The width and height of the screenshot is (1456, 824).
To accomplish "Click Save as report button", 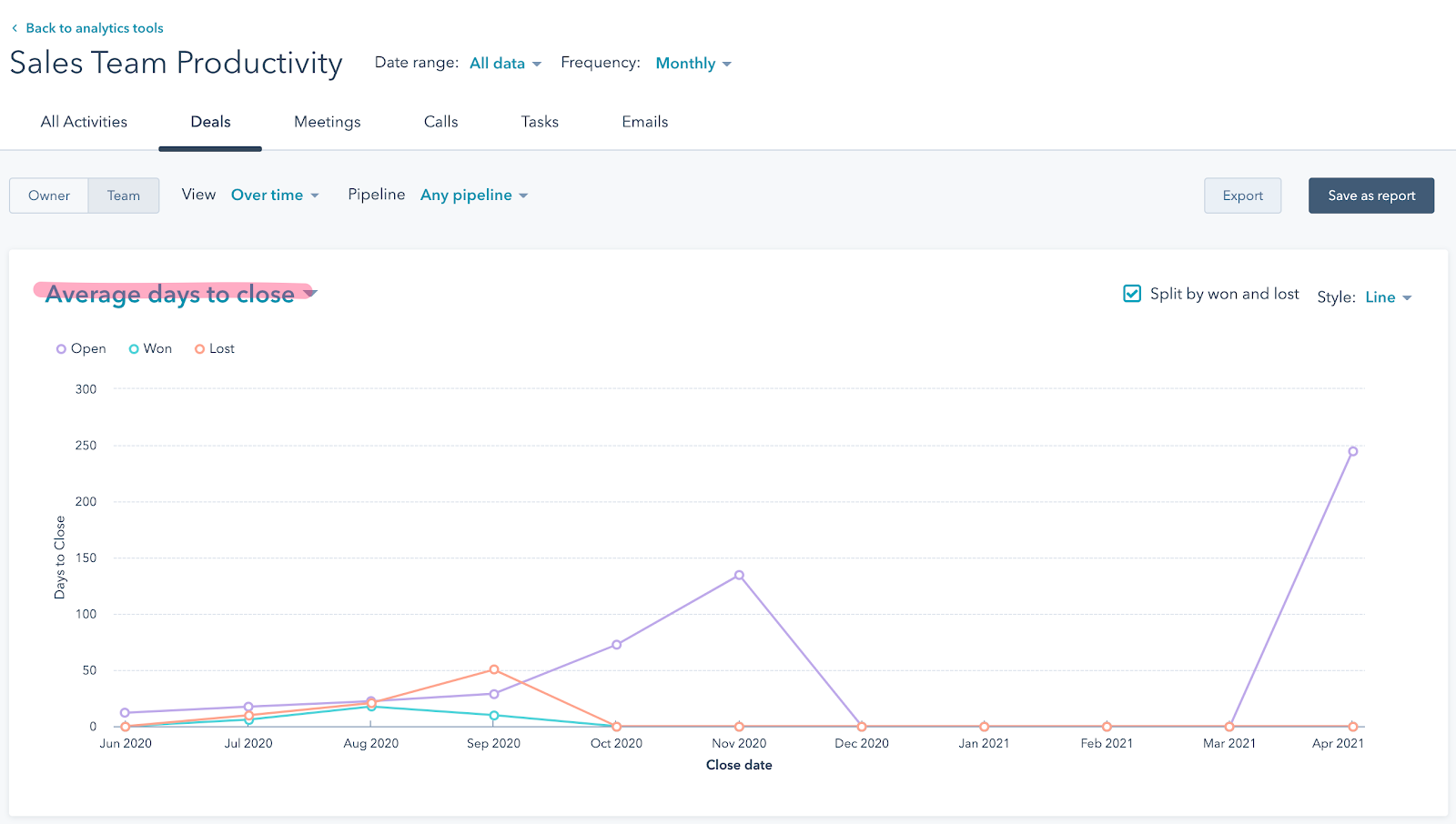I will click(x=1370, y=196).
